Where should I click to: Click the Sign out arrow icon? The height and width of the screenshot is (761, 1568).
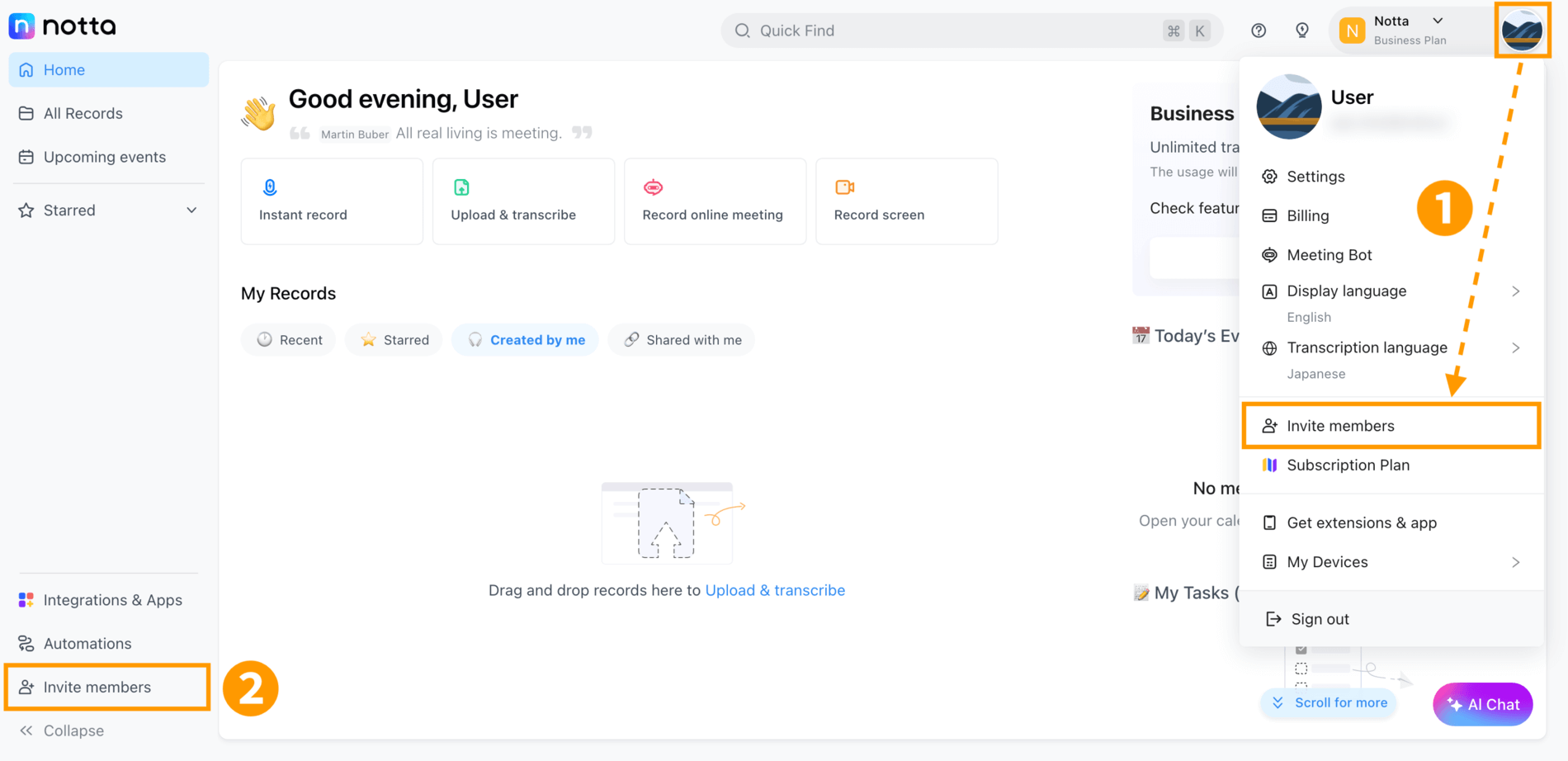pos(1273,619)
